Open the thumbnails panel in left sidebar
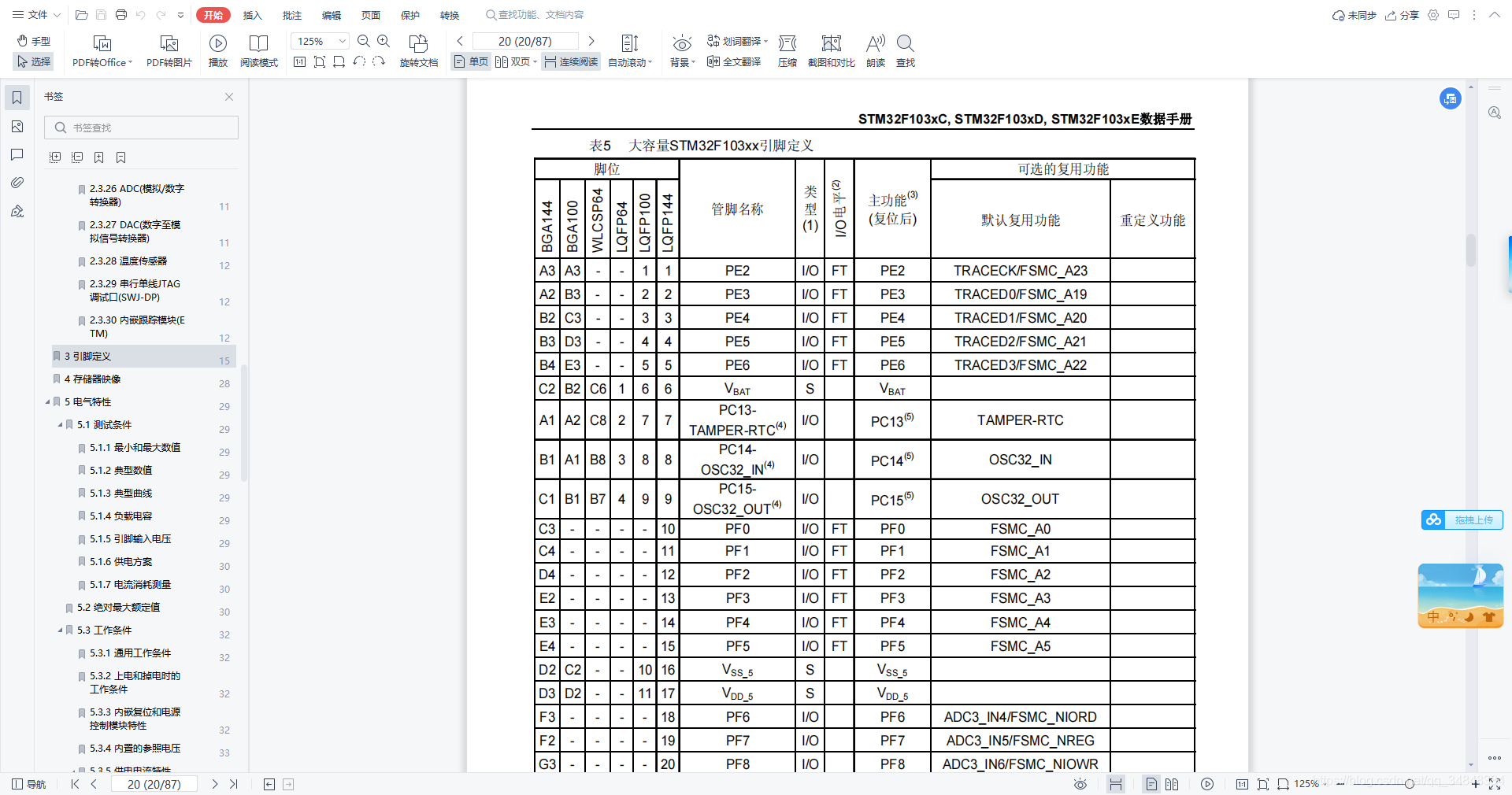1512x795 pixels. 17,126
